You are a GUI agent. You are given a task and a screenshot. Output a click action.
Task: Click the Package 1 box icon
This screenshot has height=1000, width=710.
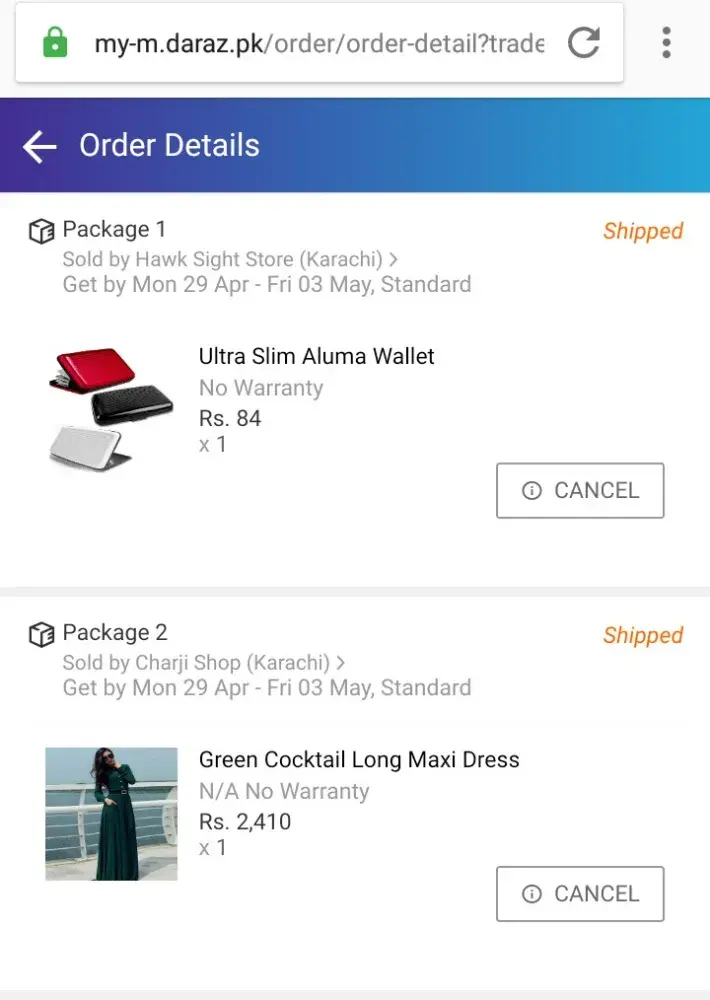tap(41, 231)
